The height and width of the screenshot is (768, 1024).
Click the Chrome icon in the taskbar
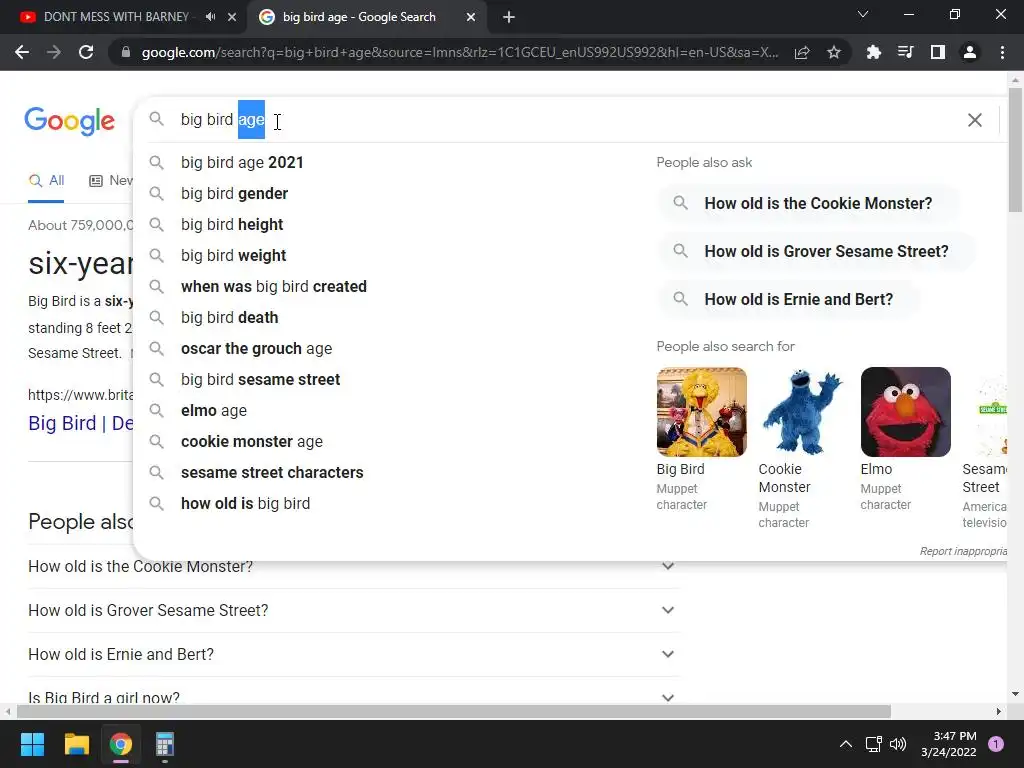coord(121,744)
